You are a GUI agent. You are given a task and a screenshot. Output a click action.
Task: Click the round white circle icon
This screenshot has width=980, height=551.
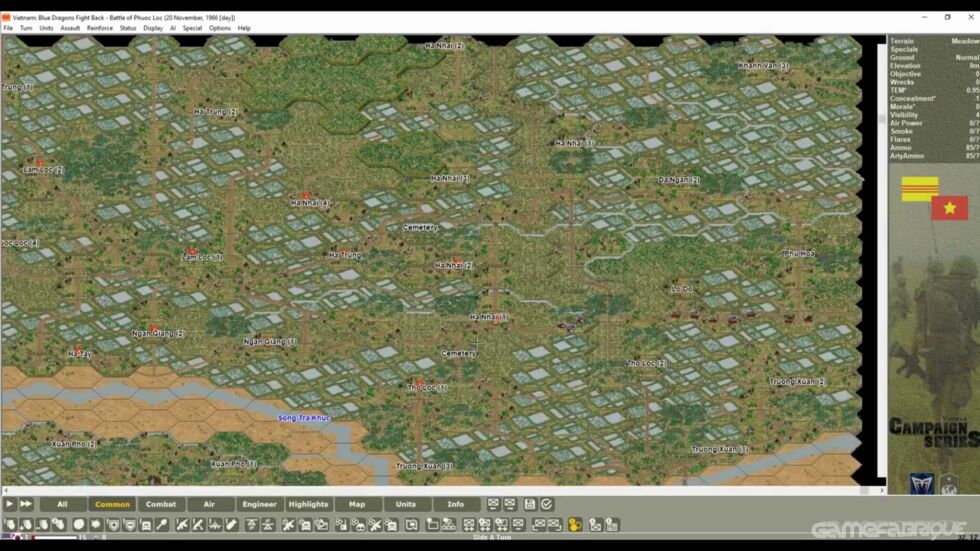(79, 525)
